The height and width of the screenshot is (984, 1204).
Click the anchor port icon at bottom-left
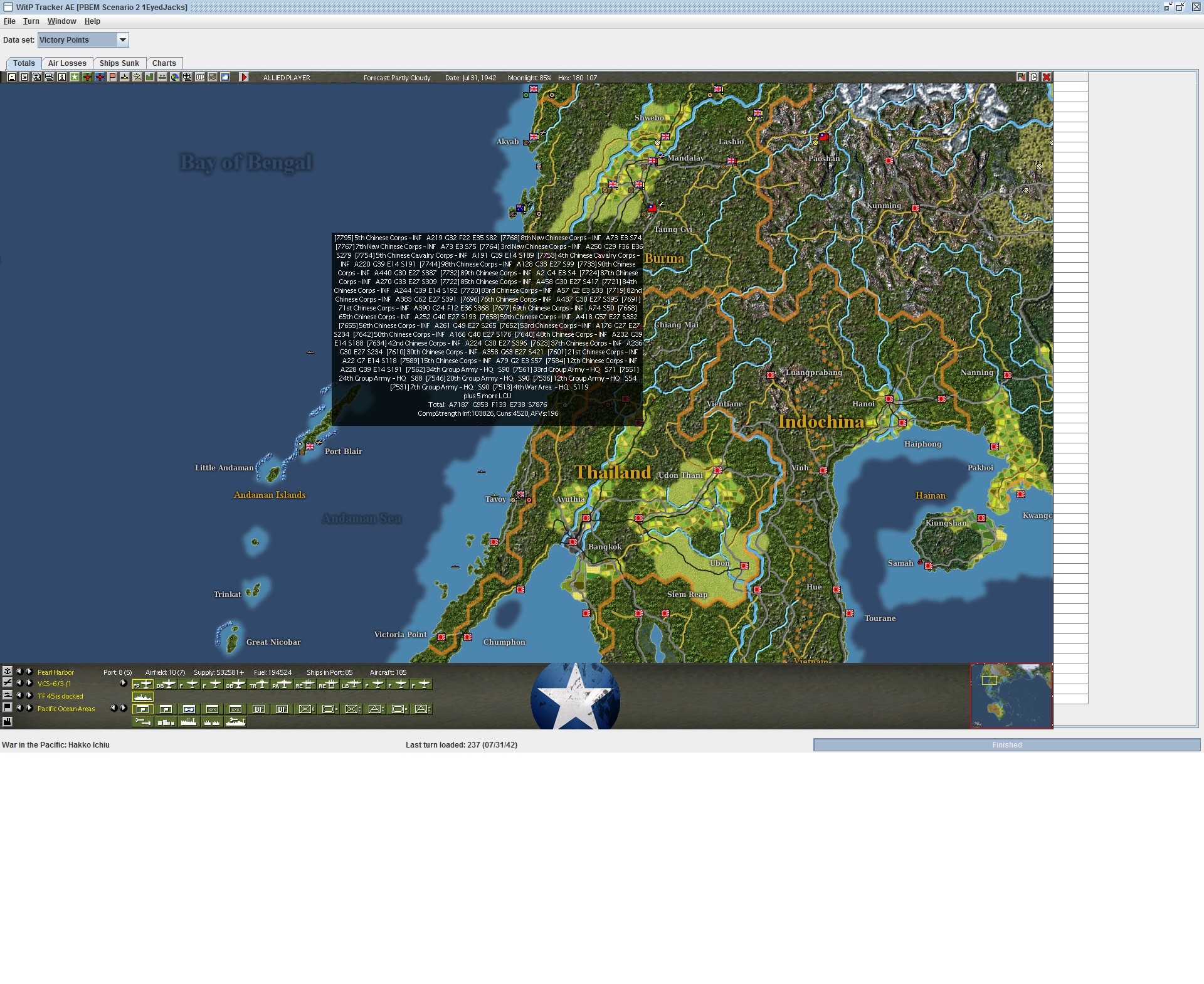coord(8,671)
